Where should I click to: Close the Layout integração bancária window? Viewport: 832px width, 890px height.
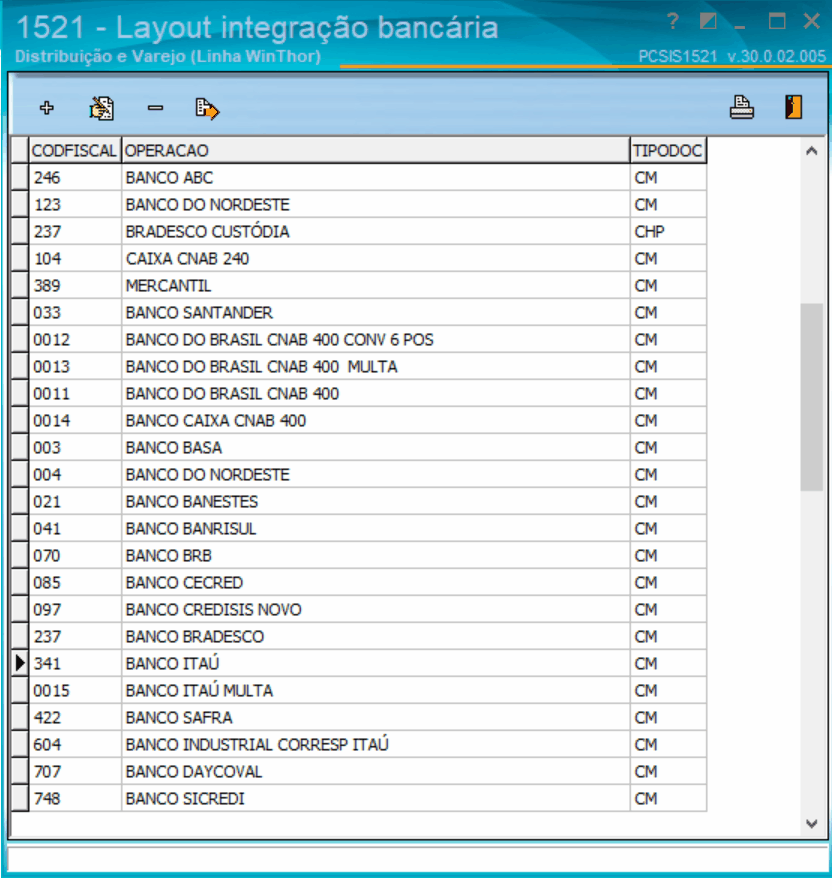click(812, 21)
